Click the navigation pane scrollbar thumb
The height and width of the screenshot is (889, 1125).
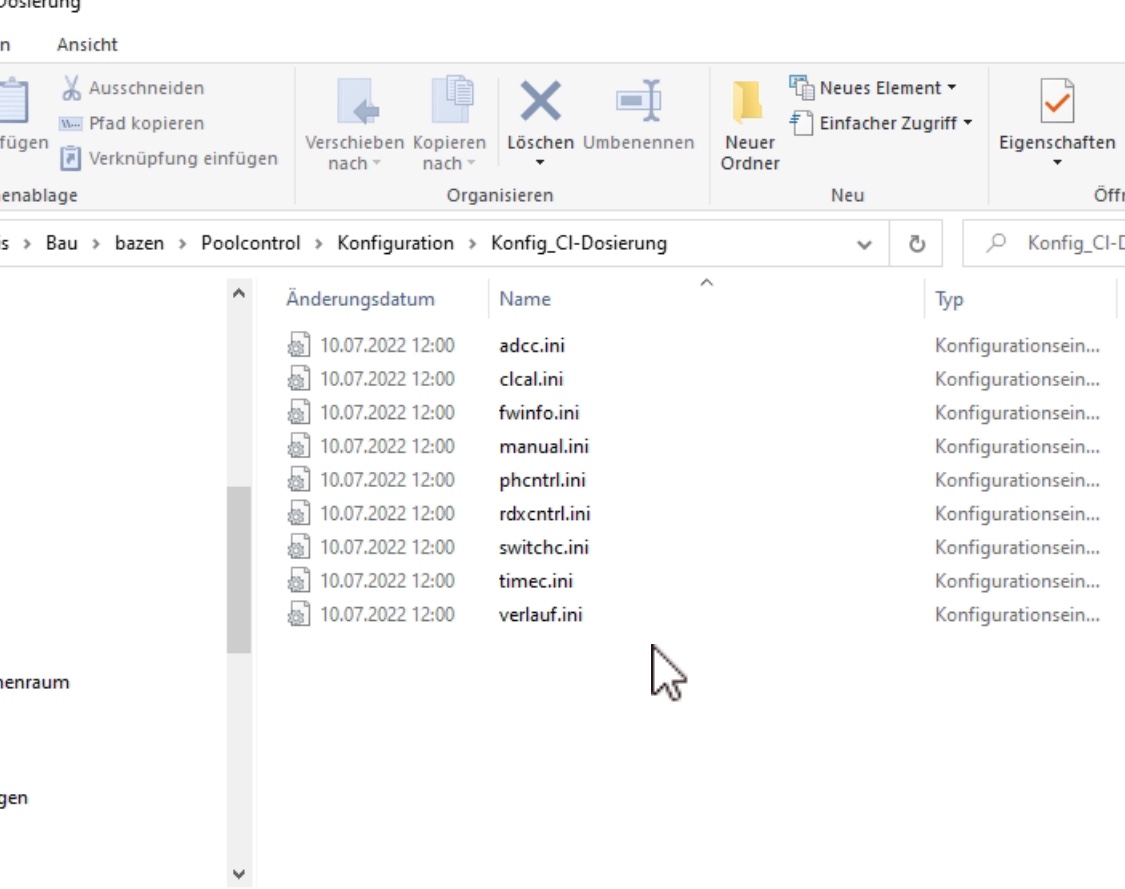point(239,570)
